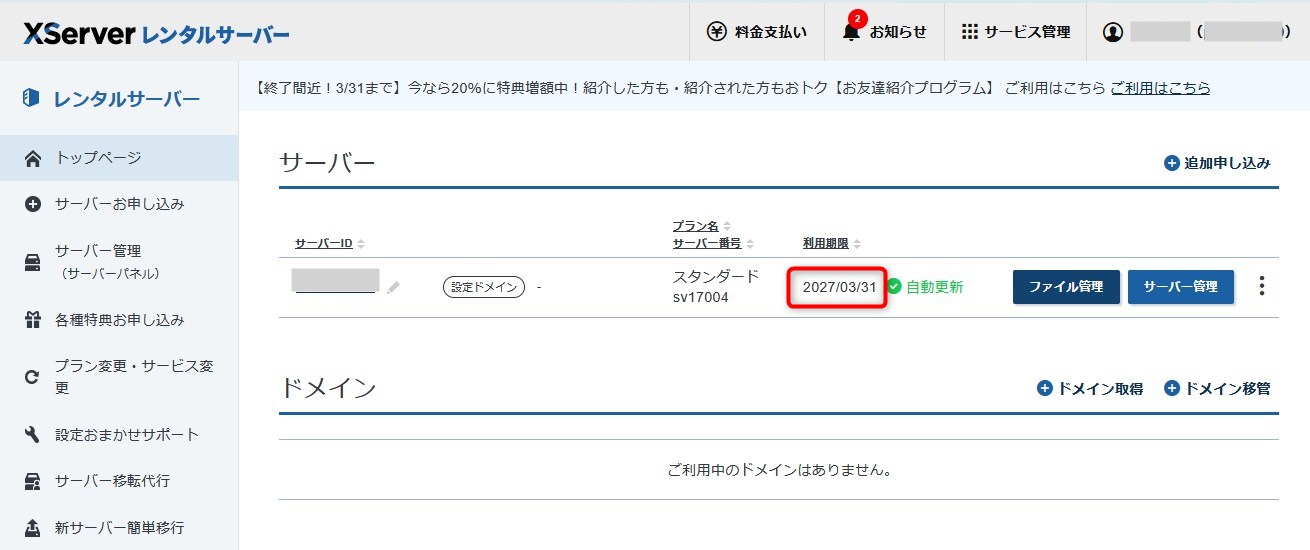1310x550 pixels.
Task: Click ドメイン移管 plus link
Action: coord(1217,388)
